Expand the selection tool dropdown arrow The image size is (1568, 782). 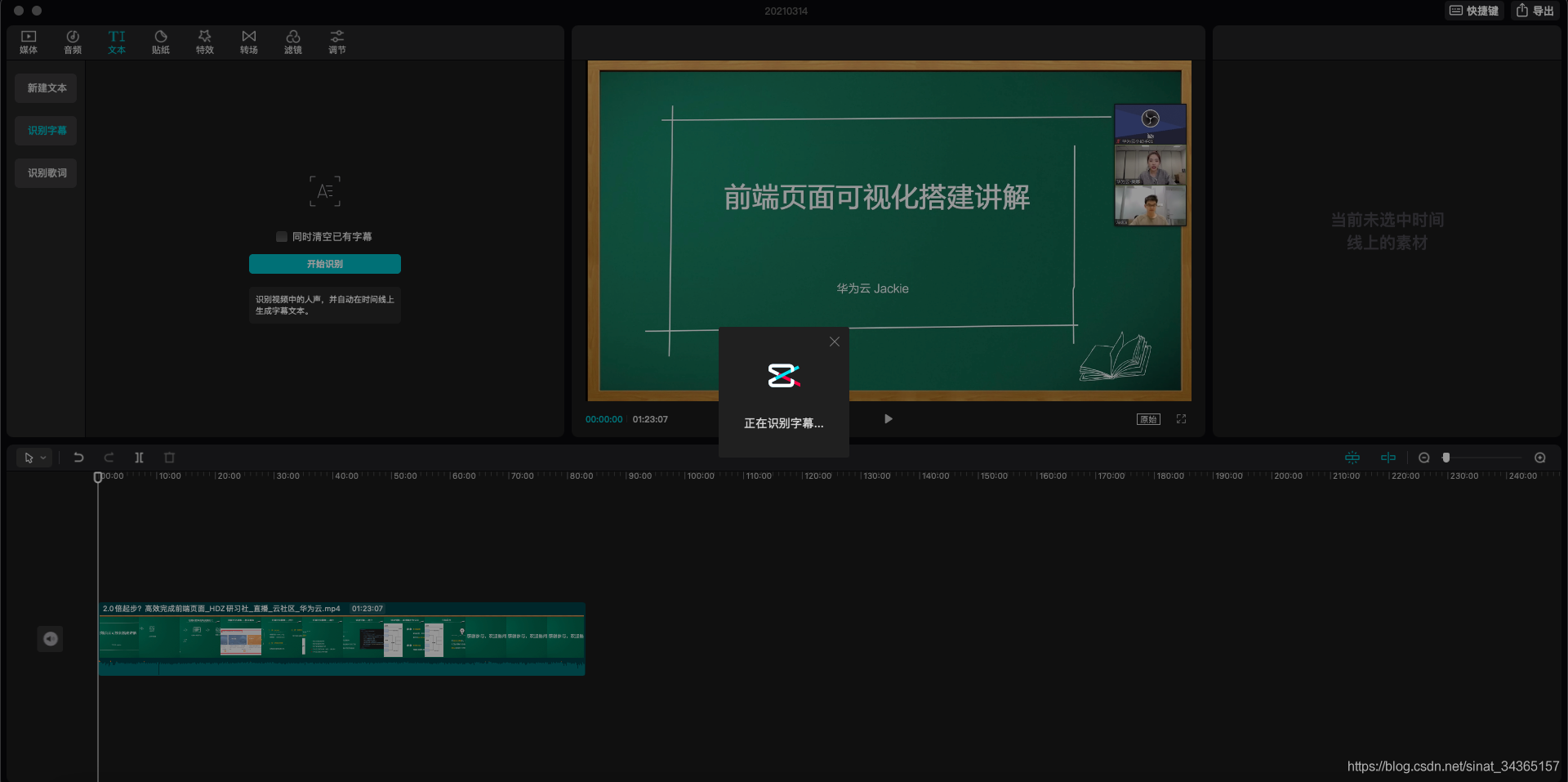[x=42, y=458]
